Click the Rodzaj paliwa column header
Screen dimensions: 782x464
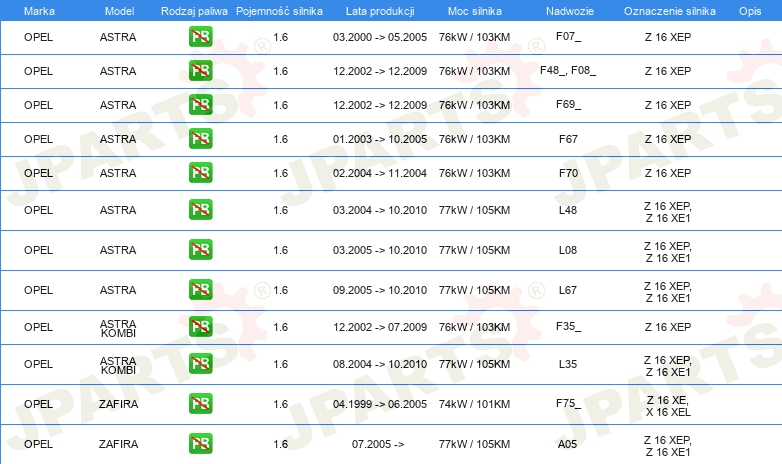(x=194, y=11)
